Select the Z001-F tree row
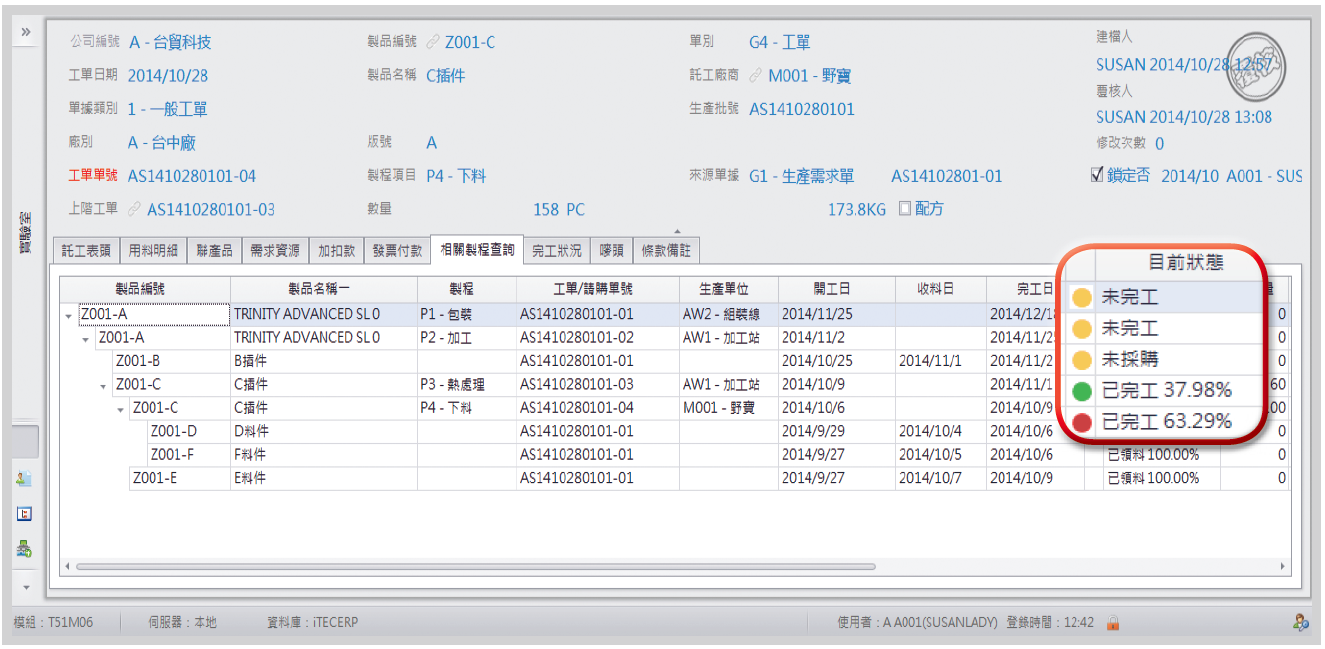 pos(173,454)
